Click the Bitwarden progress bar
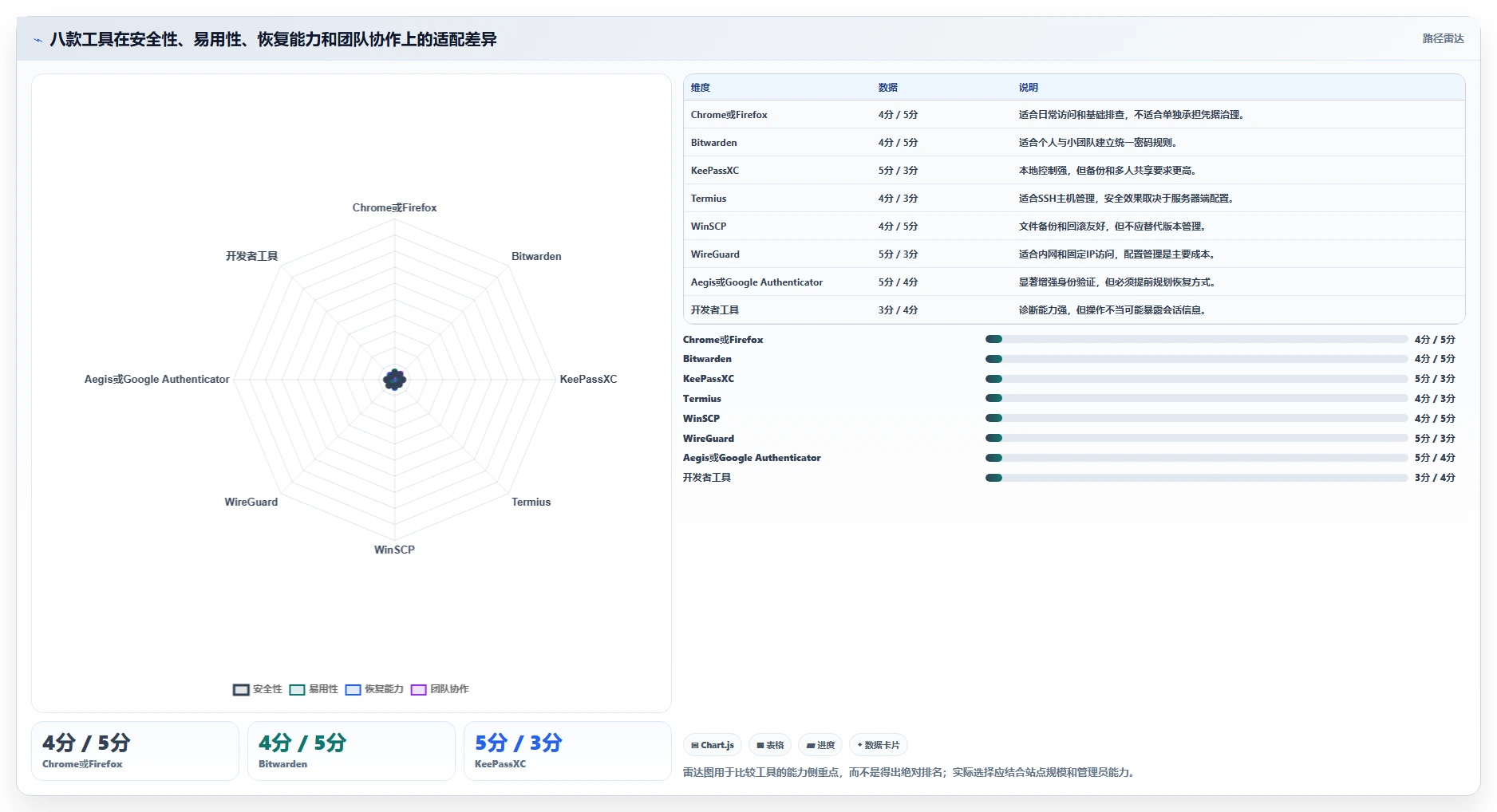Viewport: 1497px width, 812px height. tap(1196, 359)
